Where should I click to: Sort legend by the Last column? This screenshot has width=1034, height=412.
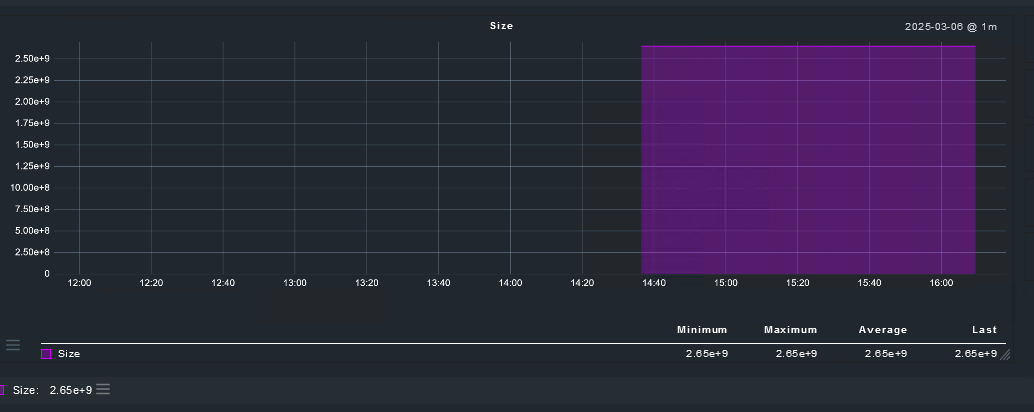click(x=984, y=330)
